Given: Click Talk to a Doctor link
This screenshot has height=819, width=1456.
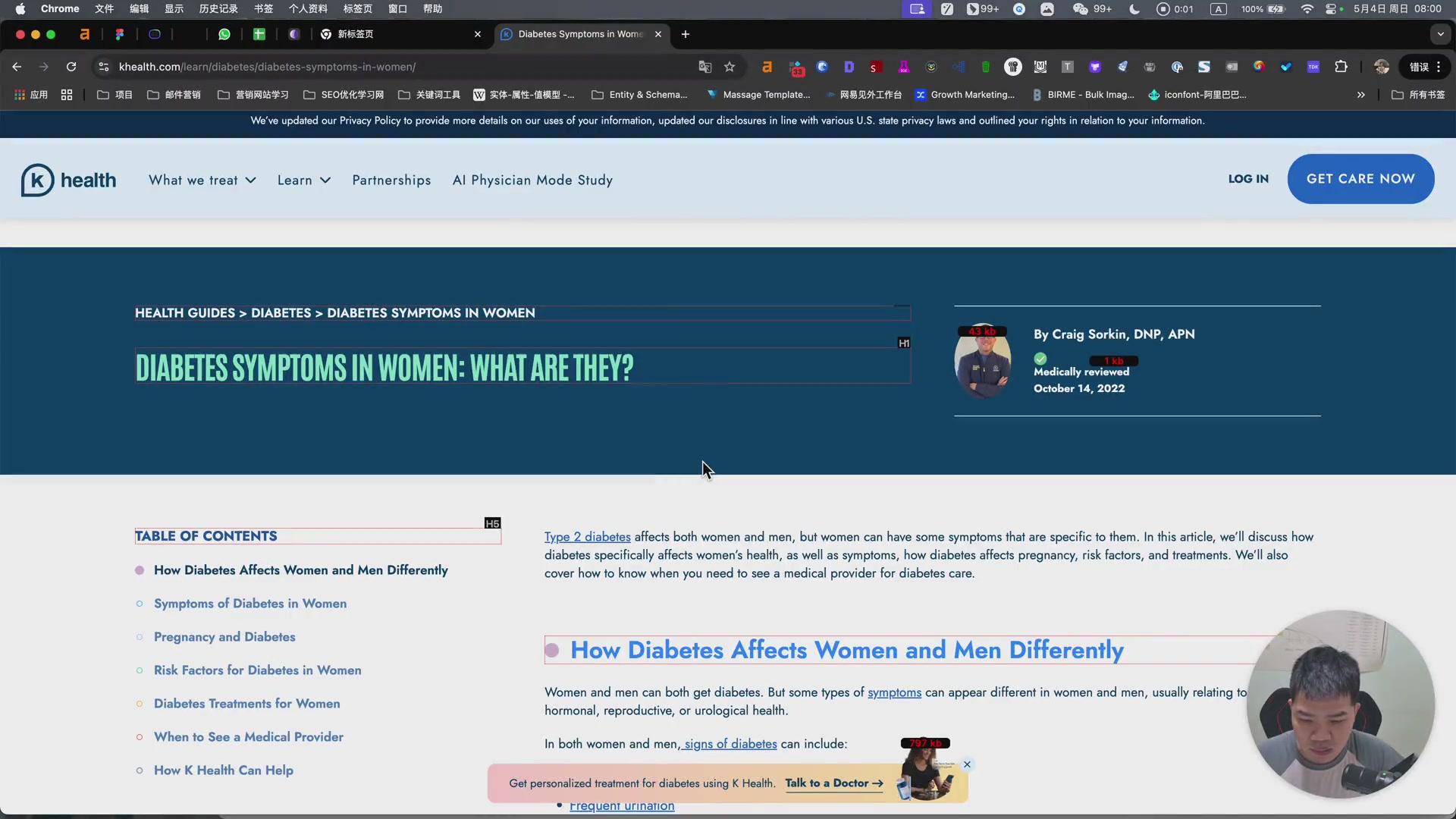Looking at the screenshot, I should [833, 783].
